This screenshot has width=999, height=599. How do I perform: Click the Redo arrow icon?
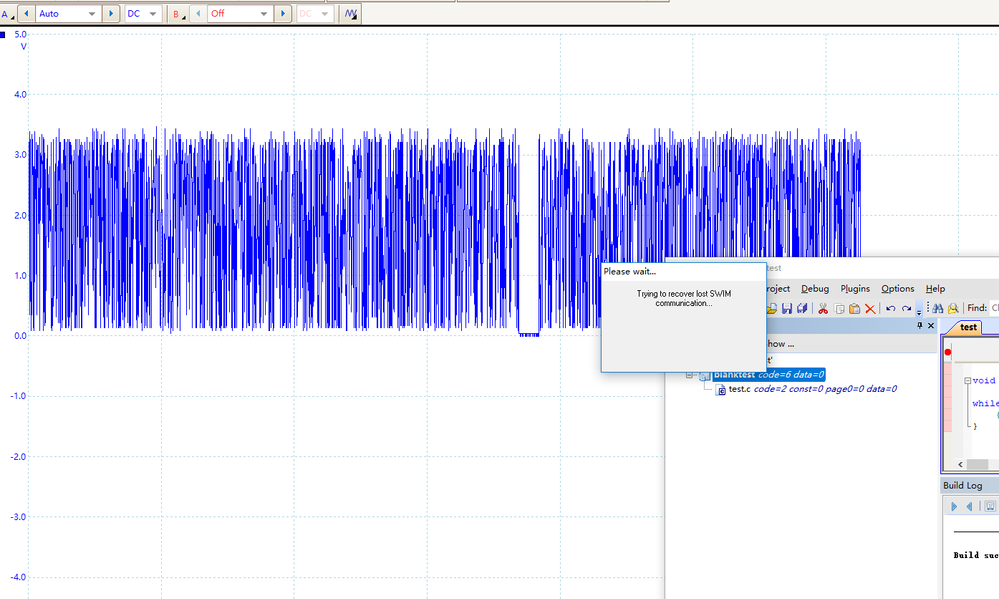pos(906,308)
